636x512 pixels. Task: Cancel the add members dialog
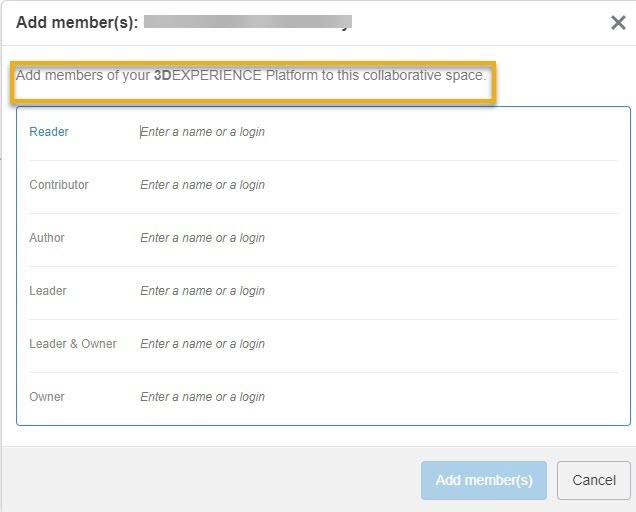pos(593,480)
